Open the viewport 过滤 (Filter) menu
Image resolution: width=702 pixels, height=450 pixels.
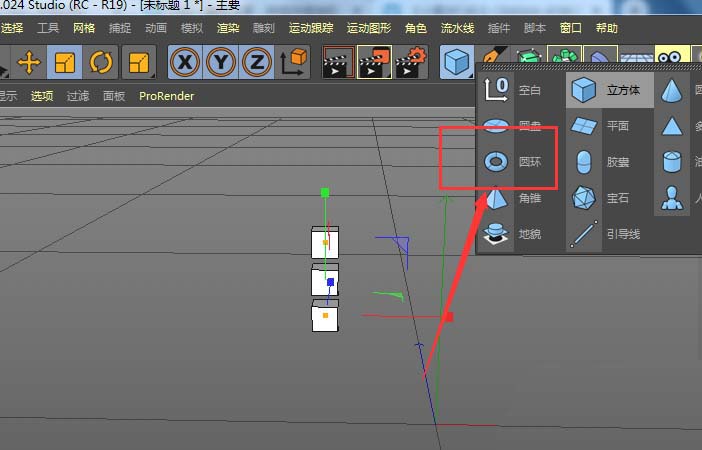pos(78,96)
